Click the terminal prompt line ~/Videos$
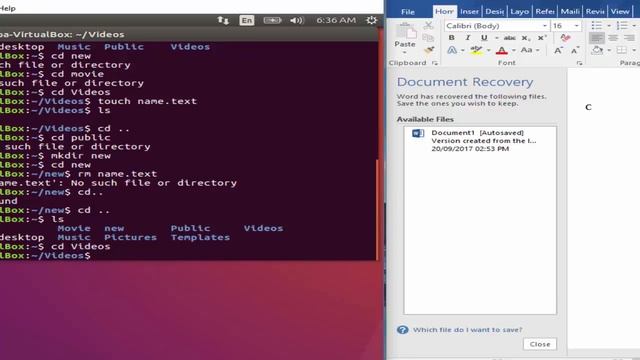This screenshot has width=640, height=360. pyautogui.click(x=45, y=256)
